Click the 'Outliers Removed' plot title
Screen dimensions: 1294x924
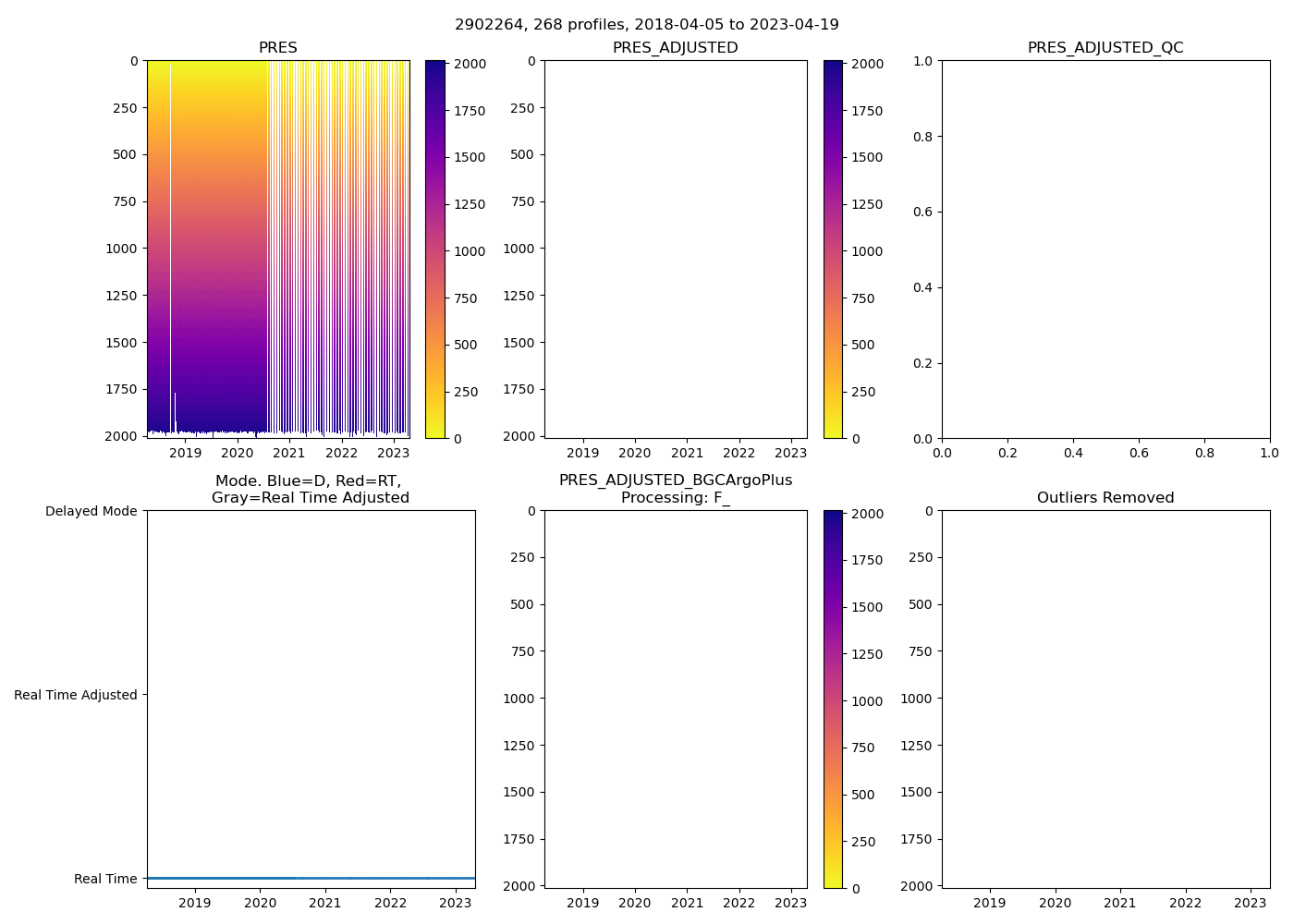pyautogui.click(x=1105, y=498)
